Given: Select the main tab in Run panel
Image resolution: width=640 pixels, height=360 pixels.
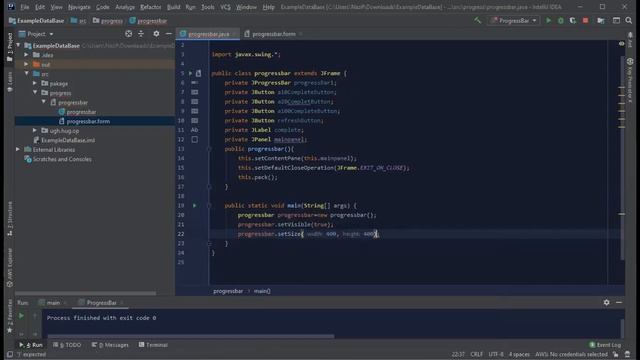Looking at the screenshot, I should tap(53, 302).
